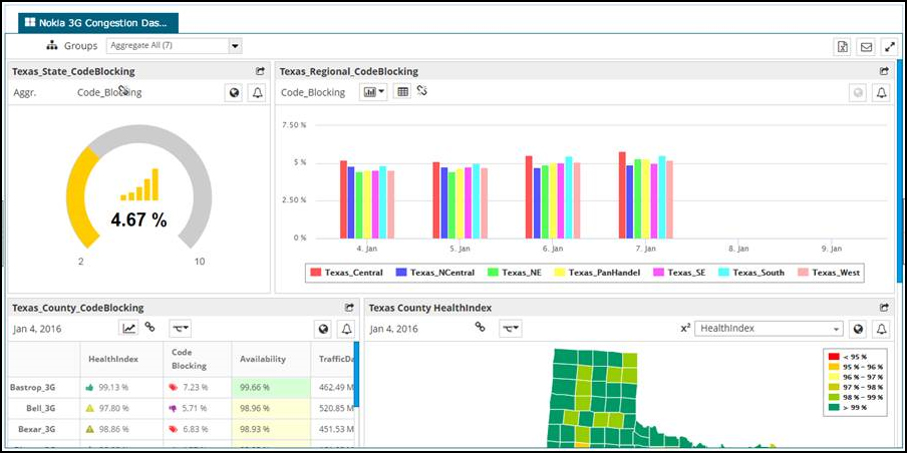Image resolution: width=907 pixels, height=453 pixels.
Task: Export the dashboard to Excel
Action: coord(843,47)
